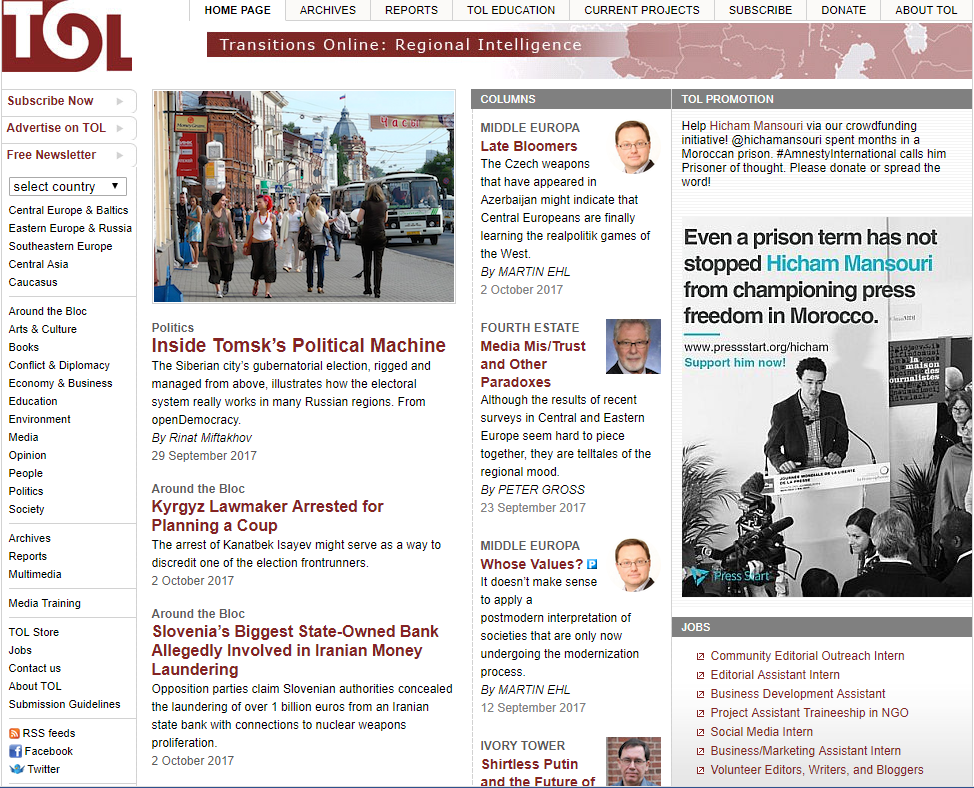The width and height of the screenshot is (974, 788).
Task: Click Peter Gross's column photo
Action: 633,346
